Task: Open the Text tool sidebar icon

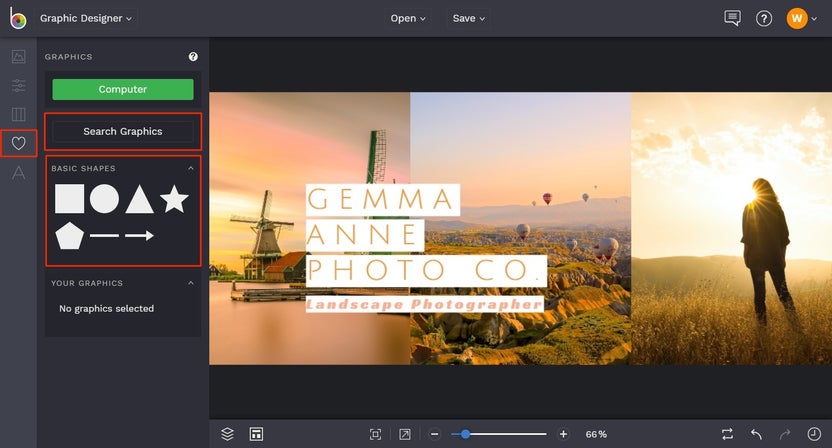Action: click(18, 173)
